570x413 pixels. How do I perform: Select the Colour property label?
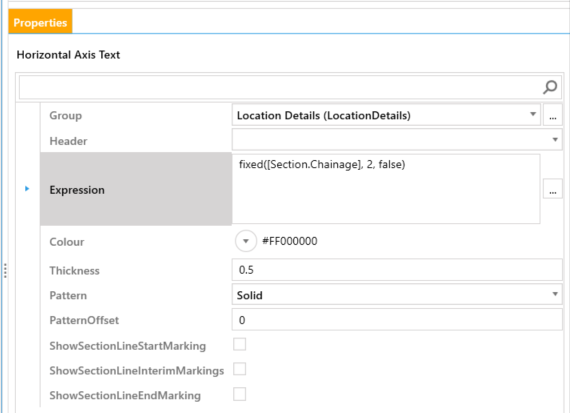tap(67, 242)
